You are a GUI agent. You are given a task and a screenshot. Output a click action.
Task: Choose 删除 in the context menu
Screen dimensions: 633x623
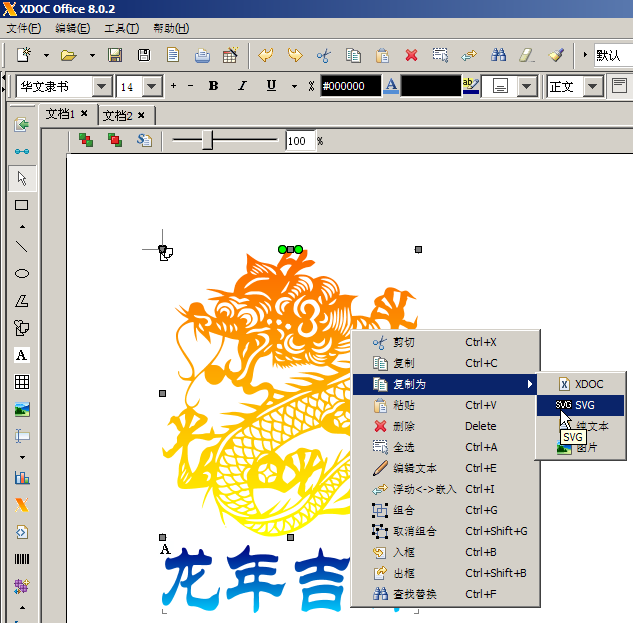coord(446,426)
